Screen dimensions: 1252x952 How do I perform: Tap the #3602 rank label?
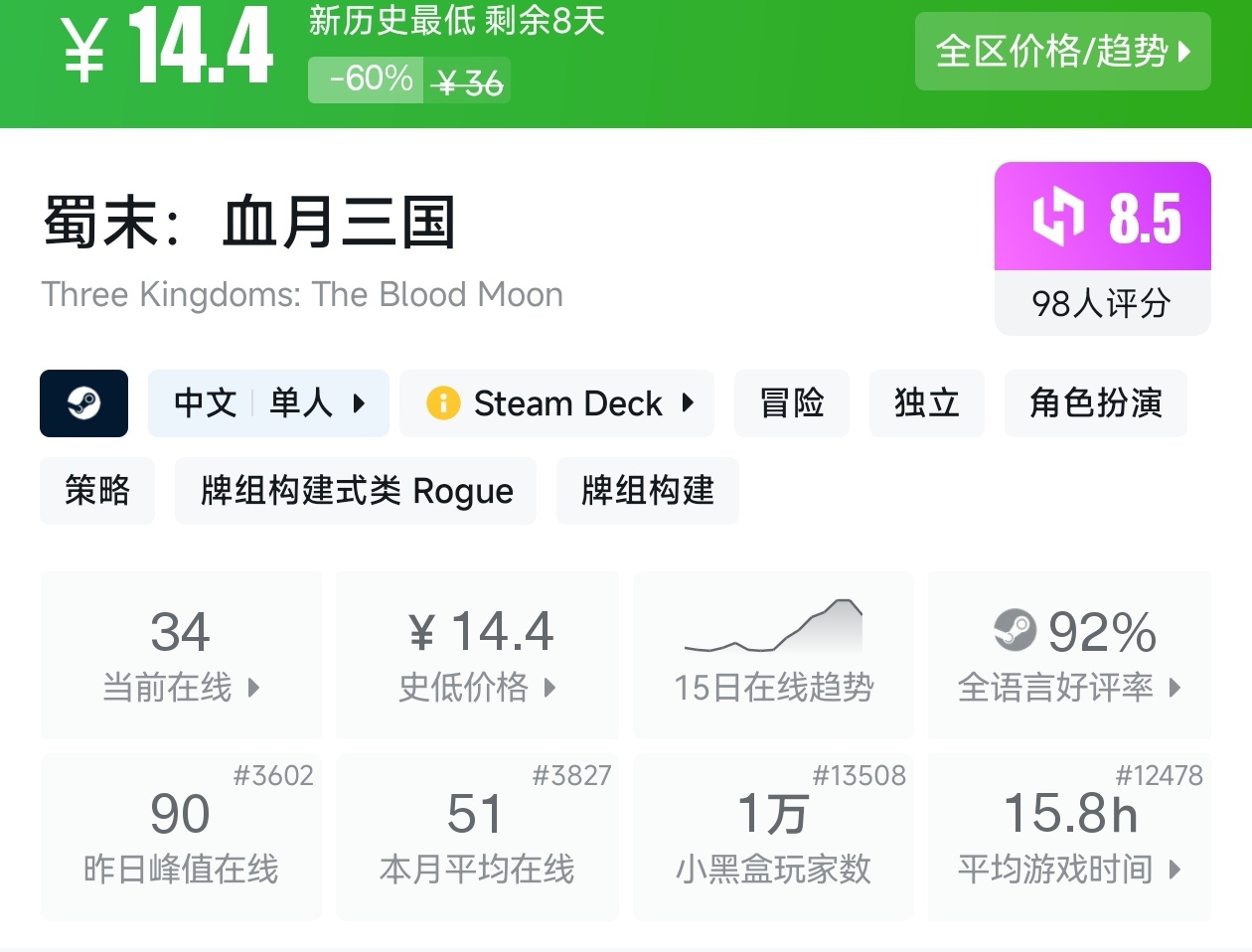click(273, 775)
